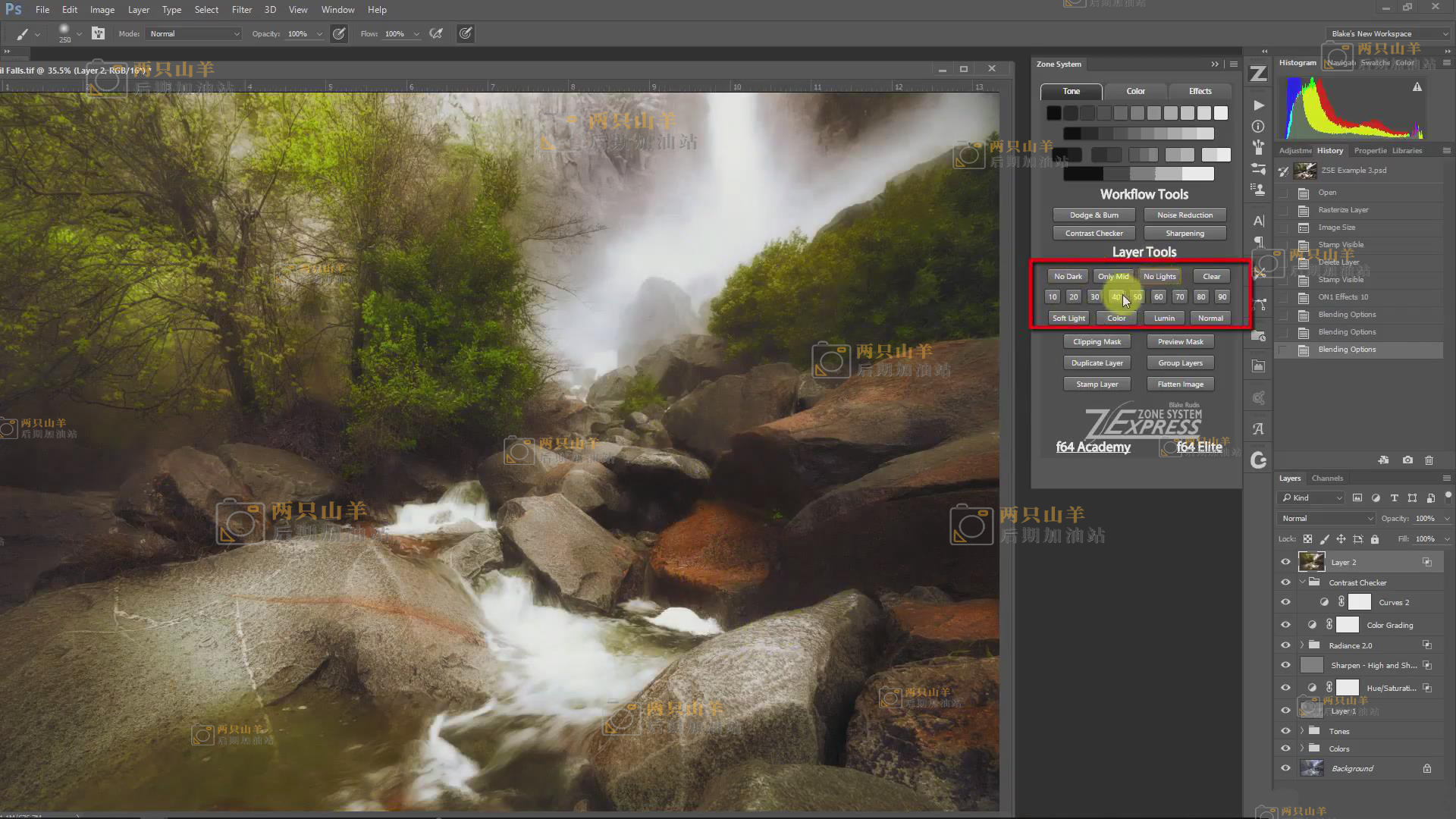Image resolution: width=1456 pixels, height=819 pixels.
Task: Open the Filter menu
Action: pos(241,10)
